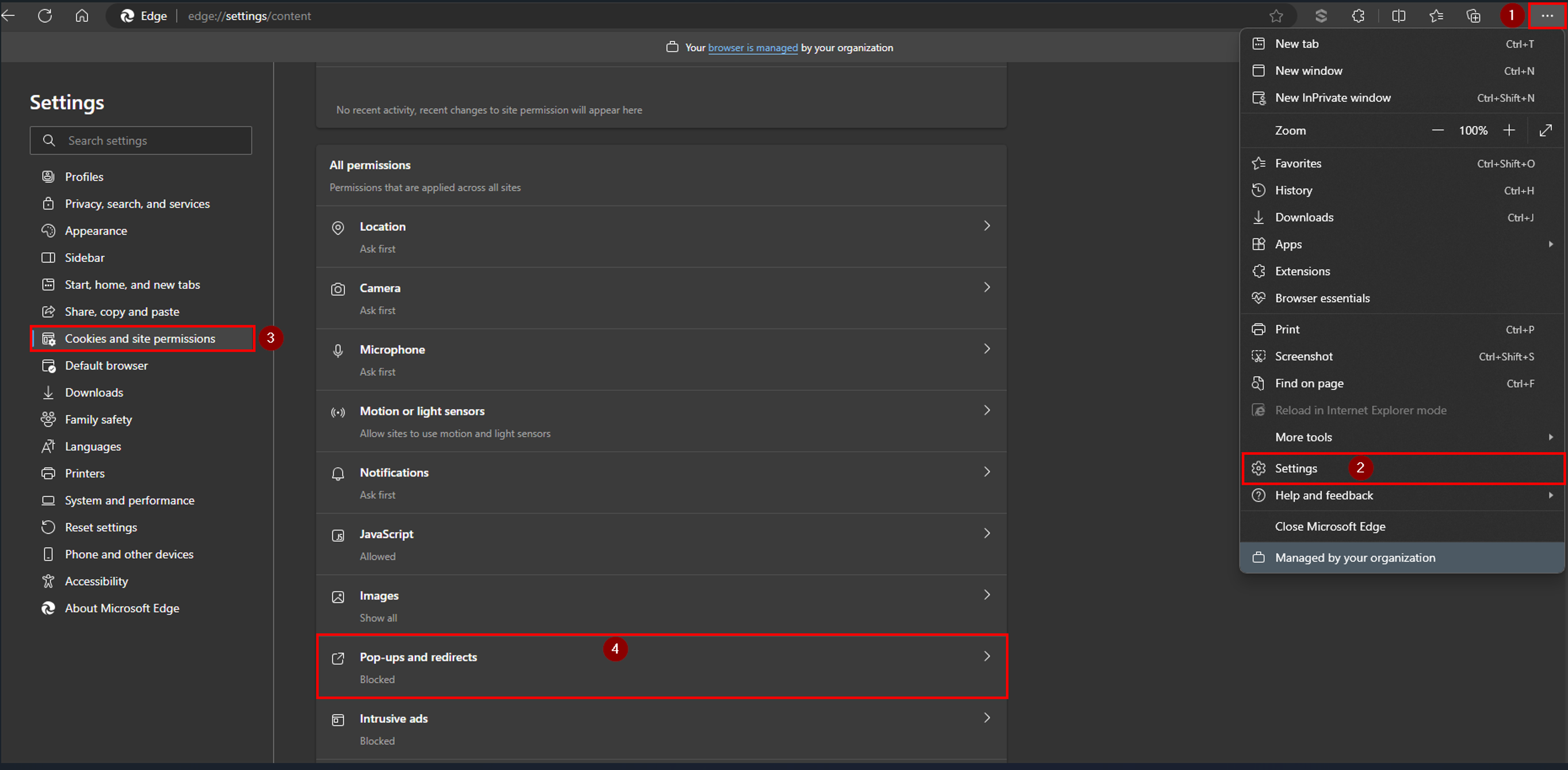Expand the Notifications permission chevron
The width and height of the screenshot is (1568, 770).
(x=986, y=472)
